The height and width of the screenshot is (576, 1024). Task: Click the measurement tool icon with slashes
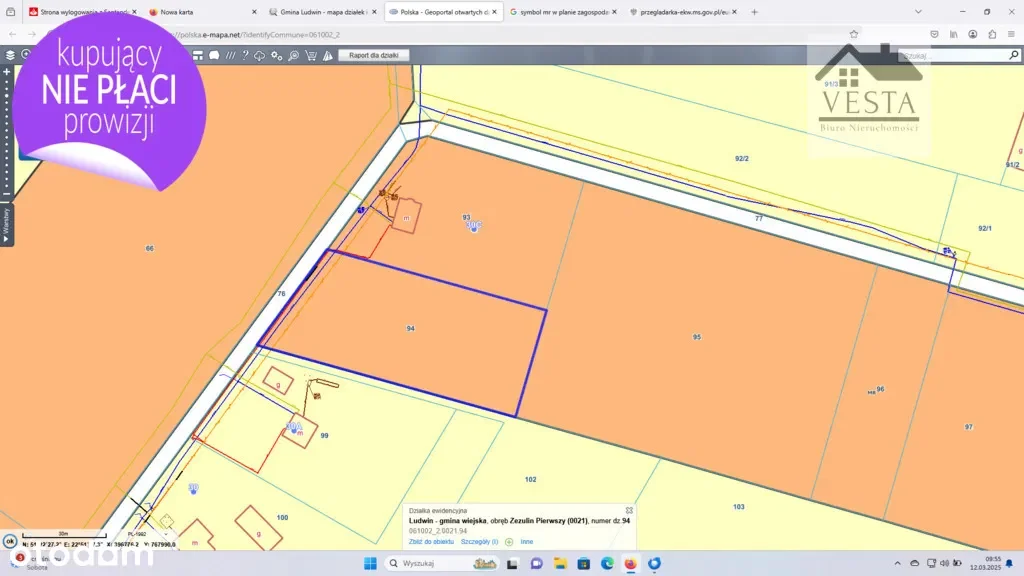coord(230,55)
